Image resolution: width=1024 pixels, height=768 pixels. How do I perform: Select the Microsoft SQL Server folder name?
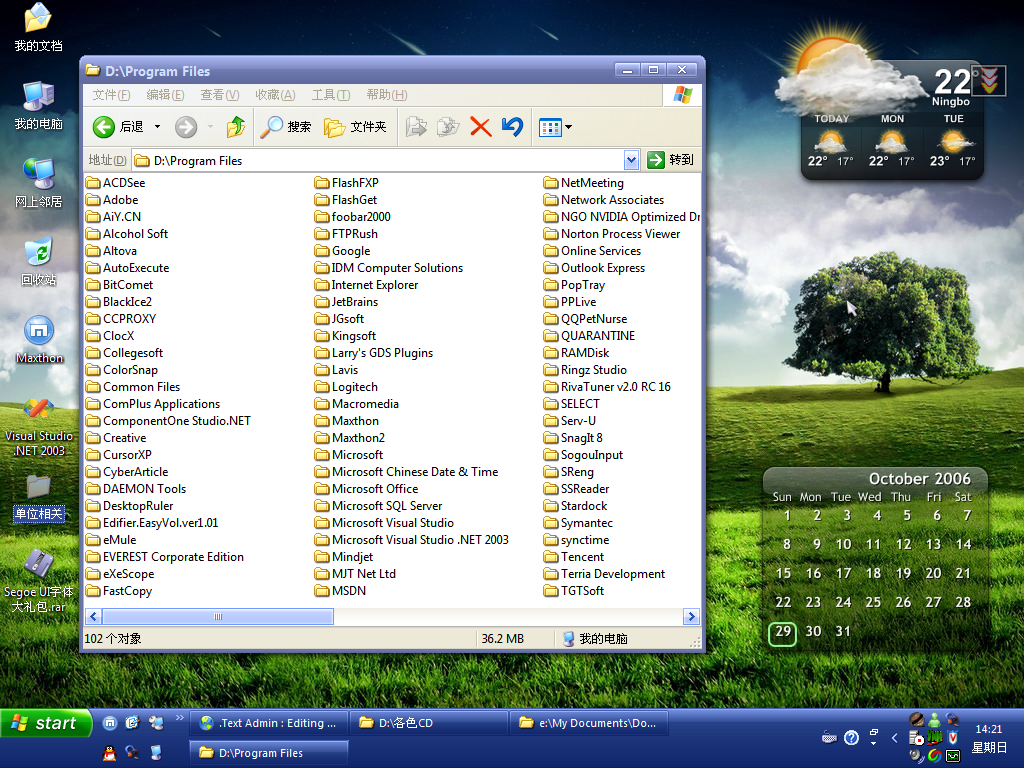tap(387, 505)
